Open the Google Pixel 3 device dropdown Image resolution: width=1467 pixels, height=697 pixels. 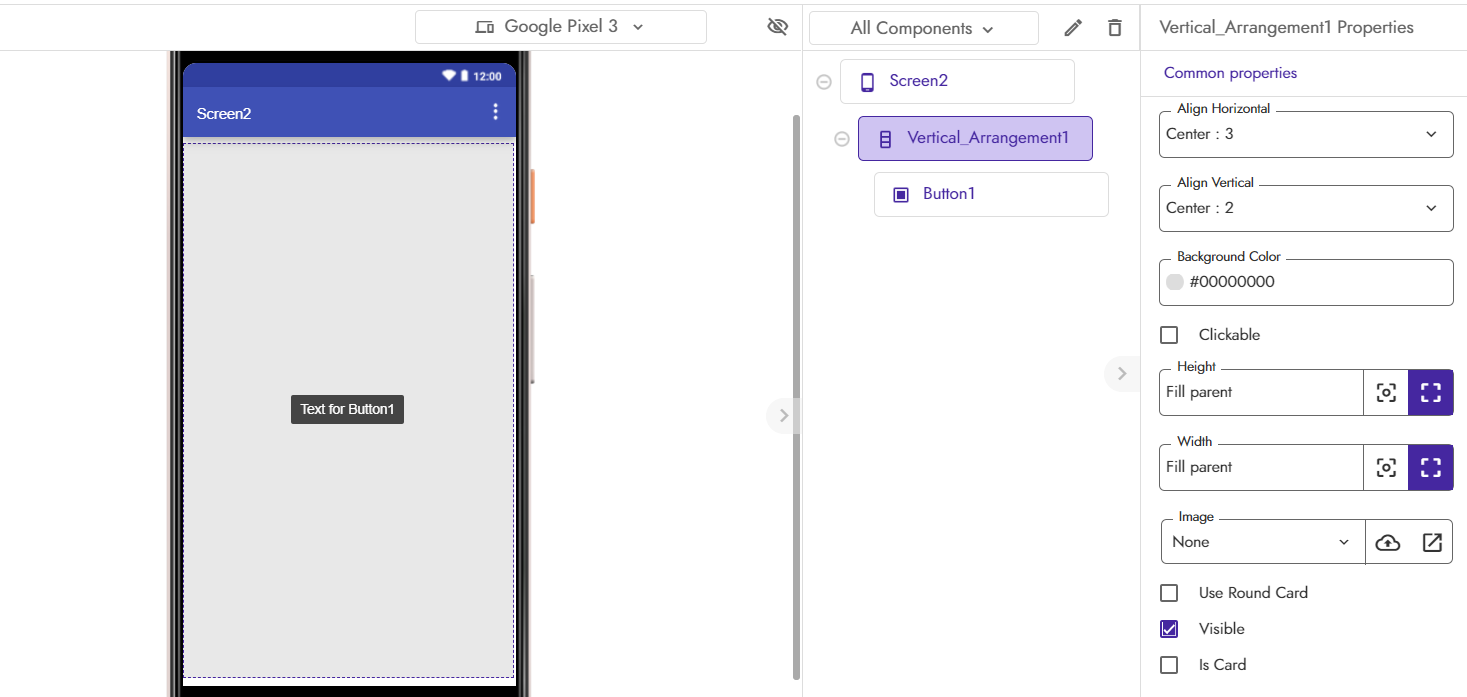[561, 27]
